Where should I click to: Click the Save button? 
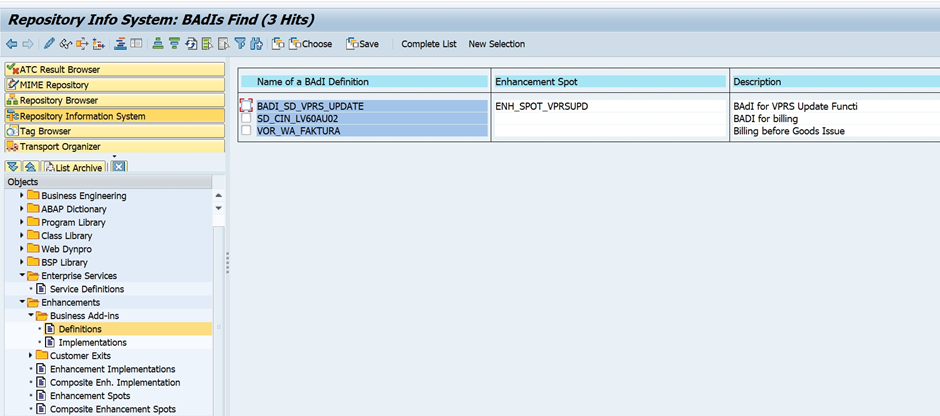click(x=362, y=44)
